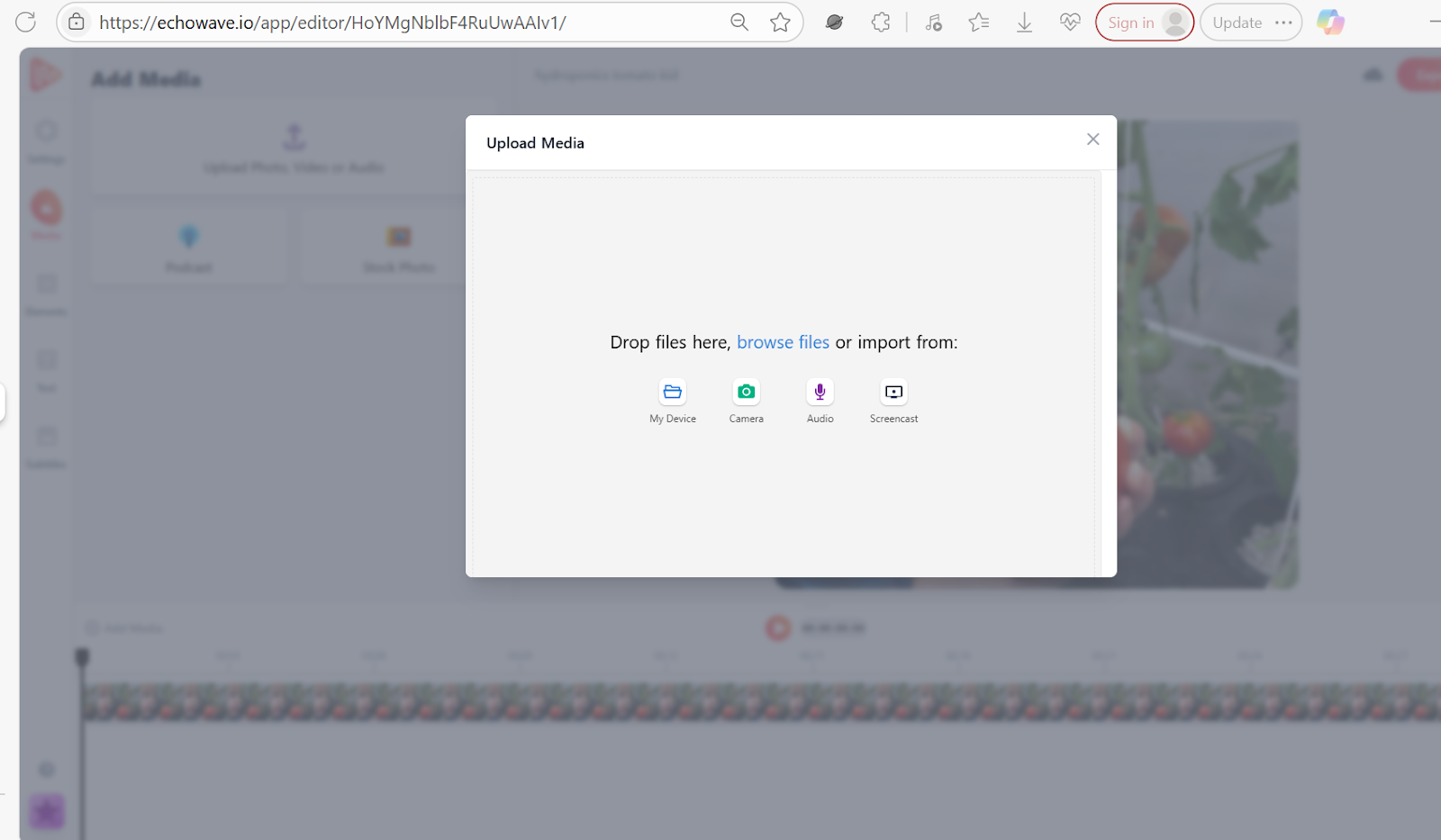The height and width of the screenshot is (840, 1441).
Task: Open browser essentials heartbeat icon
Action: (x=1070, y=23)
